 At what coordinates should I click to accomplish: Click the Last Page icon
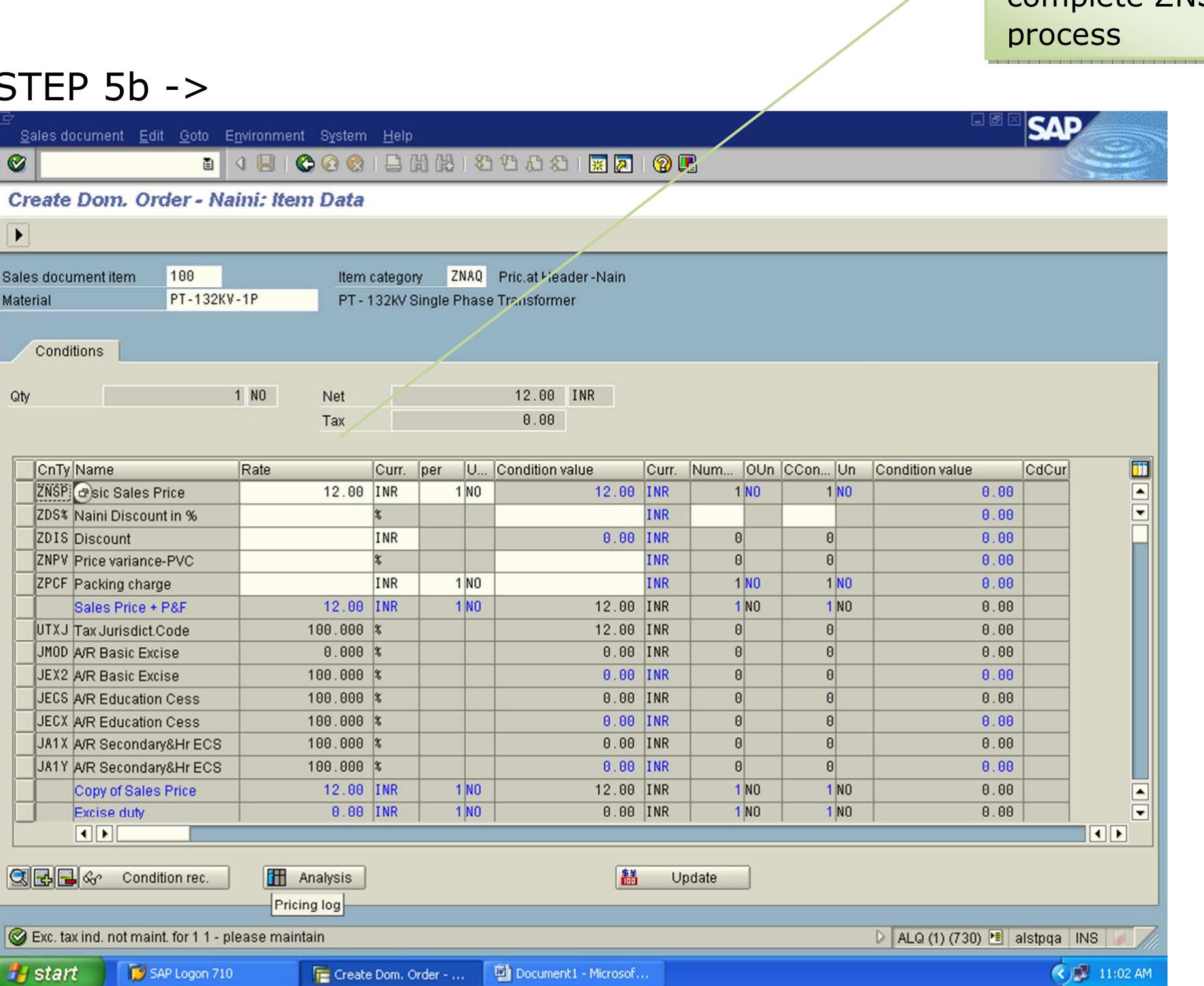[x=559, y=163]
